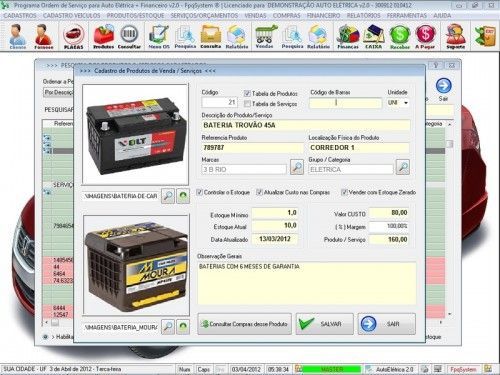The height and width of the screenshot is (375, 500).
Task: Open the PRODUTOS/ESTOQUE menu
Action: 135,16
